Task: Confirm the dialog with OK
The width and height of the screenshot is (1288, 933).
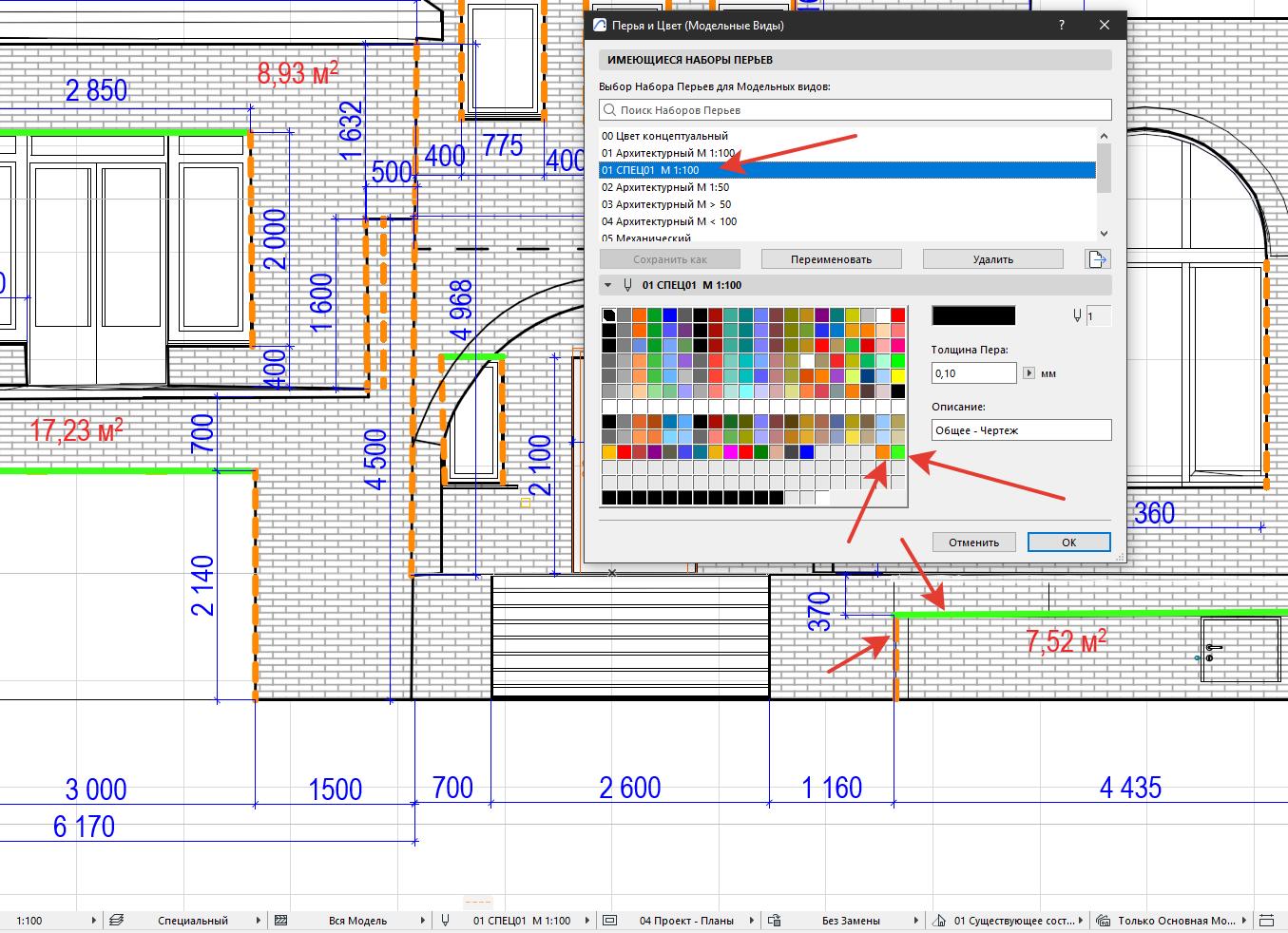Action: tap(1068, 542)
